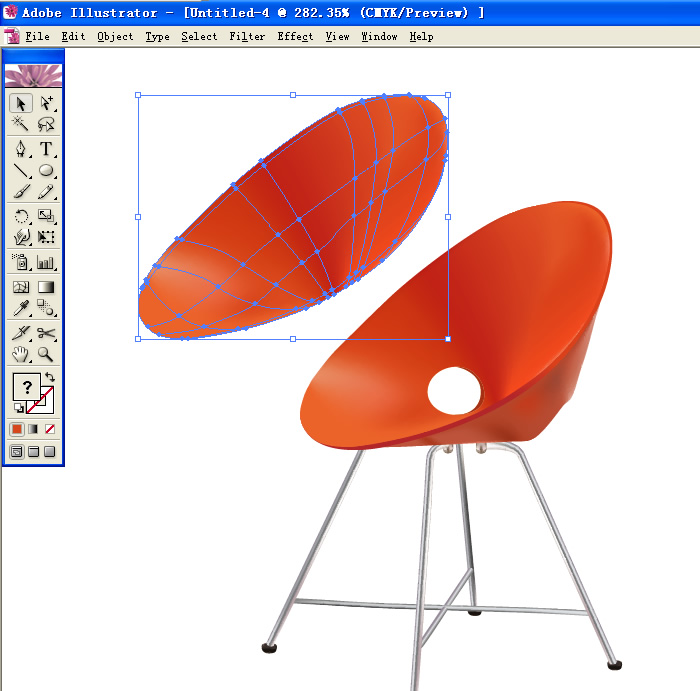Screen dimensions: 700x691
Task: Switch to Standard Screen Mode
Action: (17, 452)
